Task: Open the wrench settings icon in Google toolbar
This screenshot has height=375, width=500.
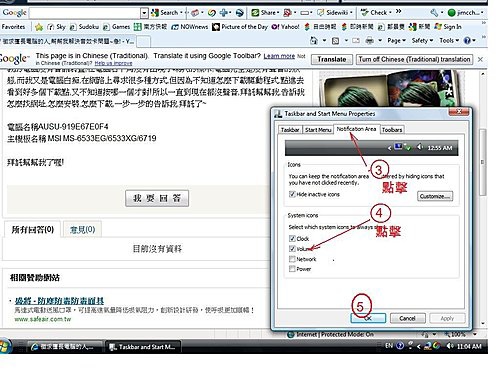Action: 434,13
